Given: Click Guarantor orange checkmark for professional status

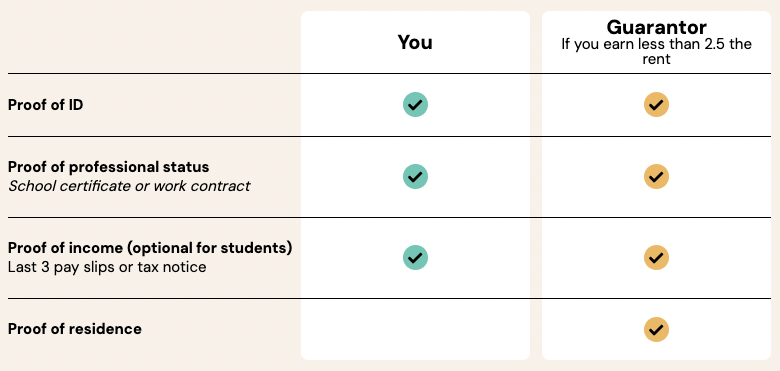Looking at the screenshot, I should (656, 177).
